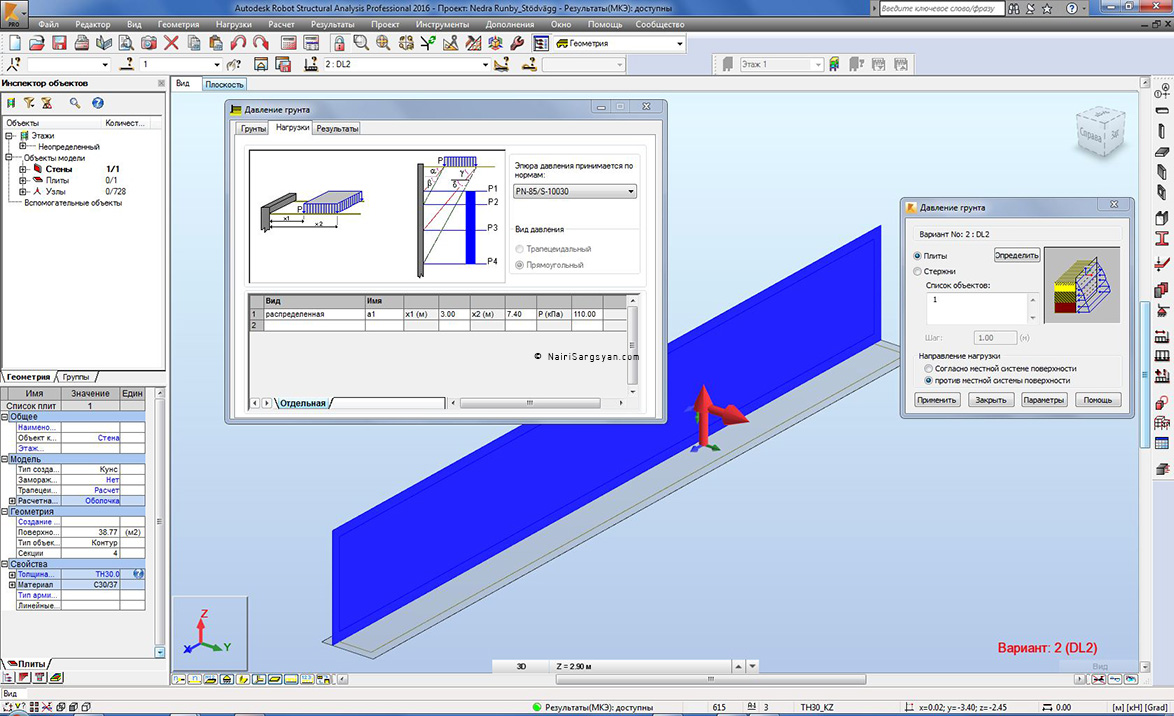Click the x2 value cell 7.40
This screenshot has height=716, width=1174.
(x=520, y=315)
